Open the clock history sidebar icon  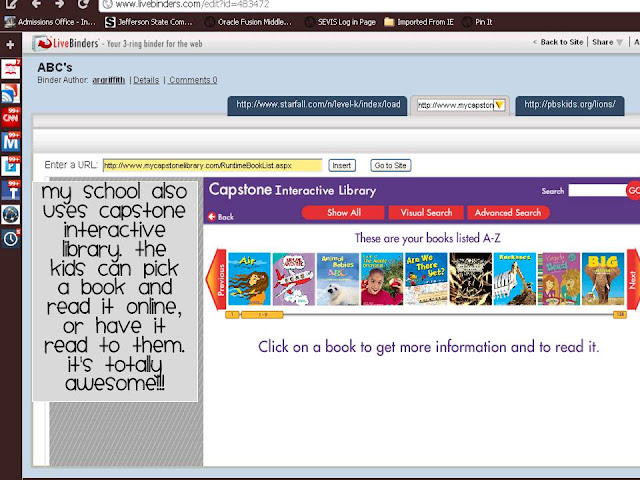(11, 239)
